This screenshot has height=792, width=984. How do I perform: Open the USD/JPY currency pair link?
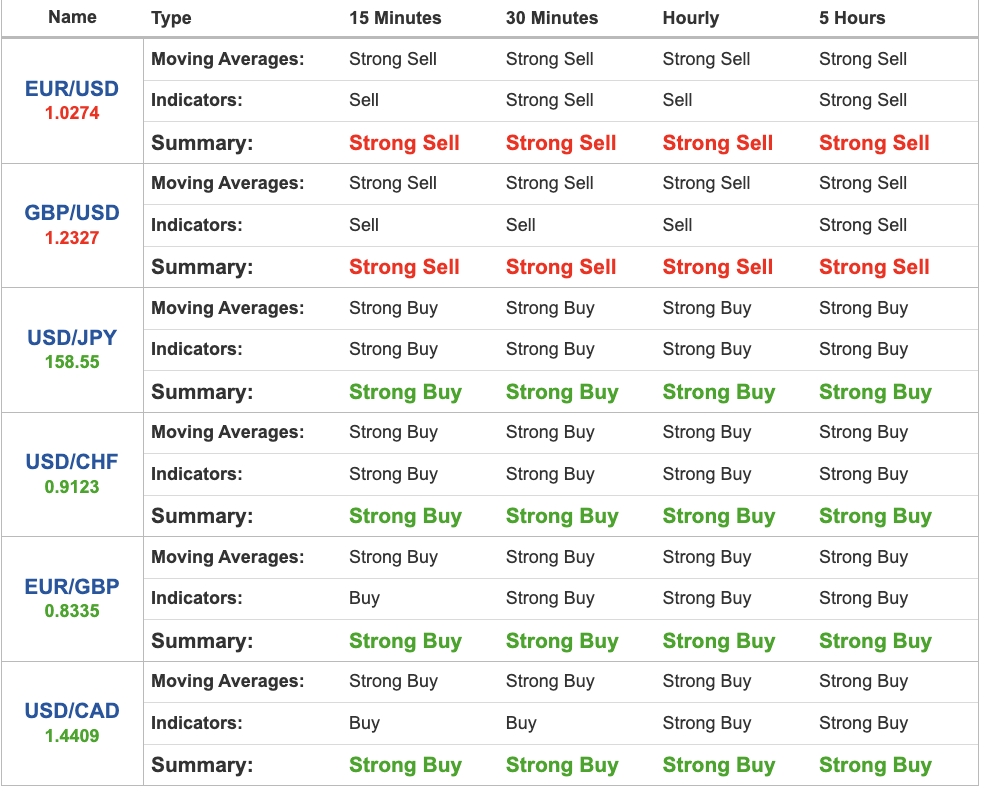coord(72,338)
